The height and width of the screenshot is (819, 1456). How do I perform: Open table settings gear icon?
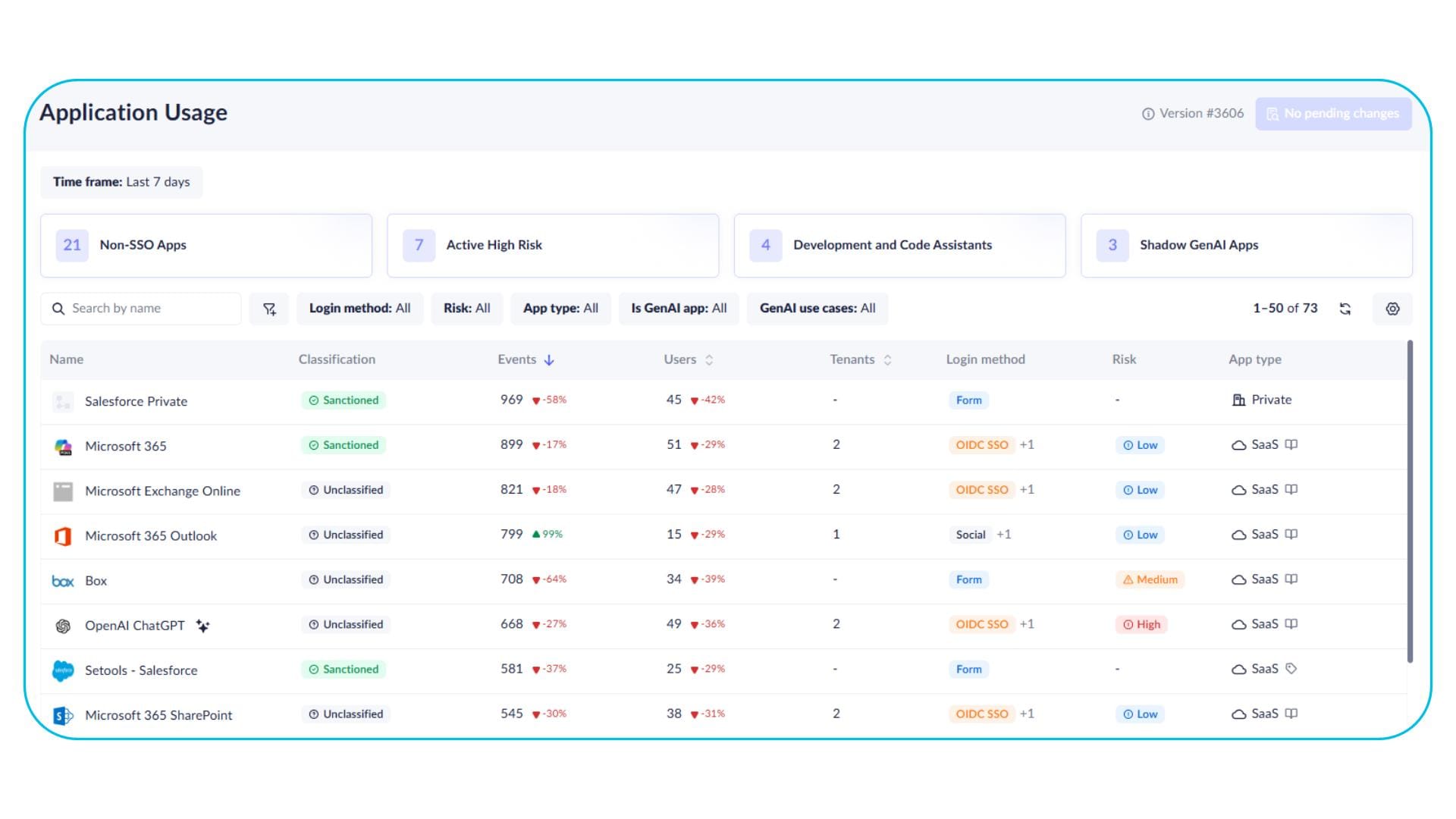click(1392, 309)
